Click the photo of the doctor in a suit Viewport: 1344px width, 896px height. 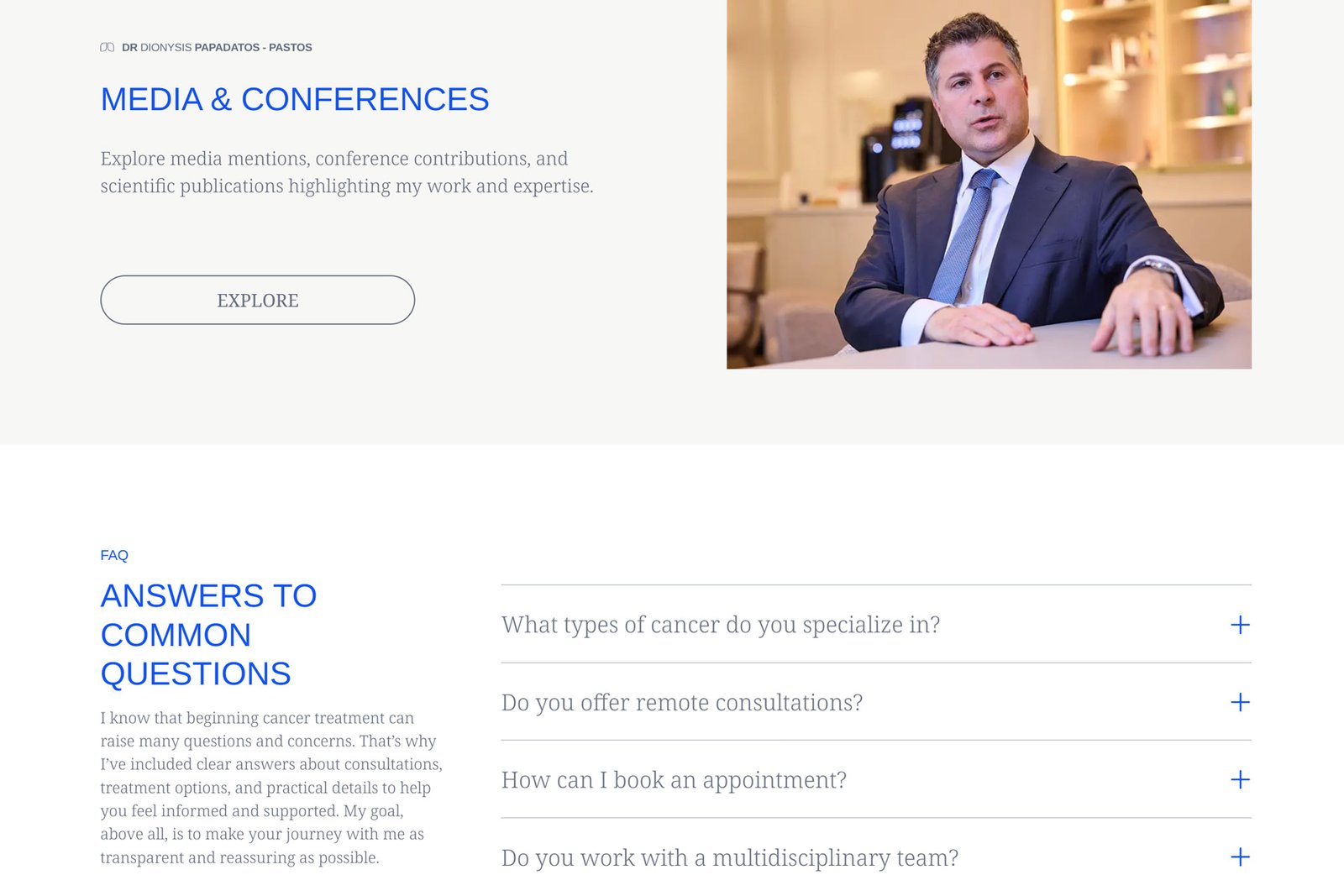988,184
